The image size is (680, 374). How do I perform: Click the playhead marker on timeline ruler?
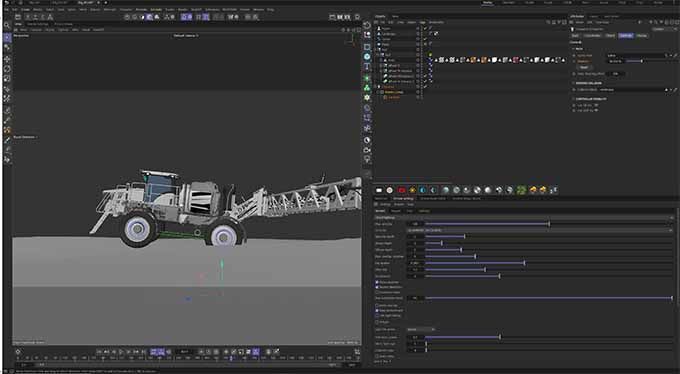[231, 358]
